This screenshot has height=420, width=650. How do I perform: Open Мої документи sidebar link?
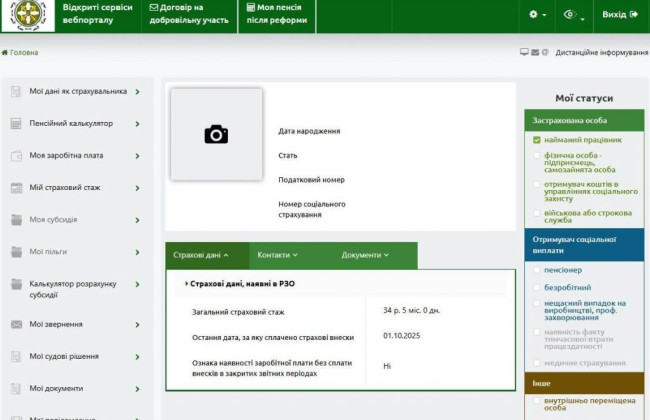point(56,388)
